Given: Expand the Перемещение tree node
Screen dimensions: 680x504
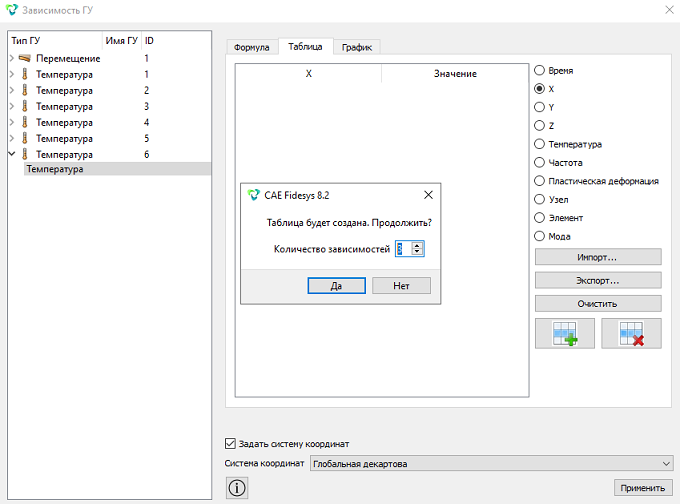Looking at the screenshot, I should click(x=12, y=58).
